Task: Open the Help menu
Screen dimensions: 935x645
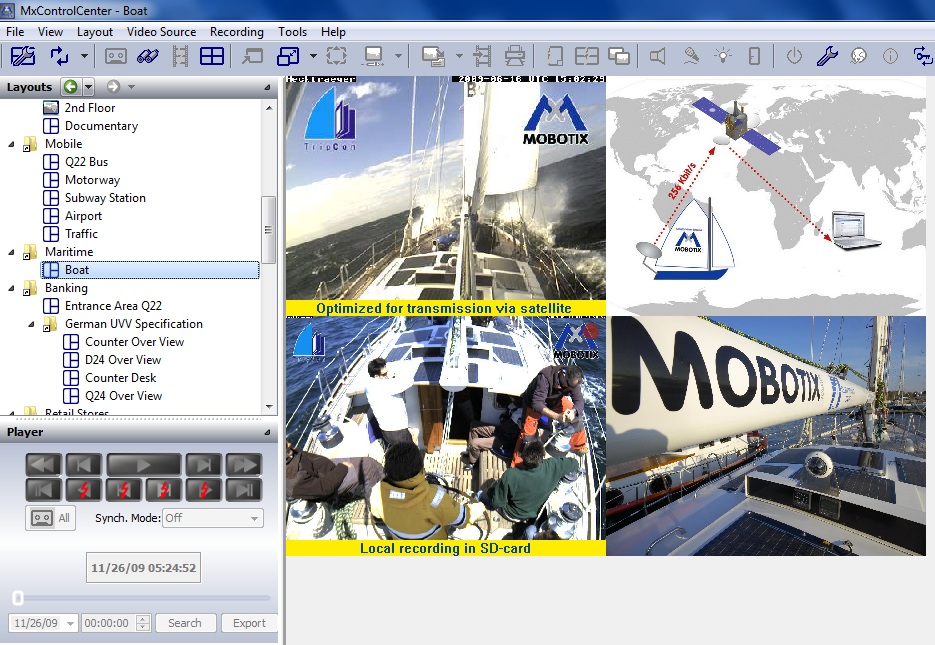Action: (333, 32)
